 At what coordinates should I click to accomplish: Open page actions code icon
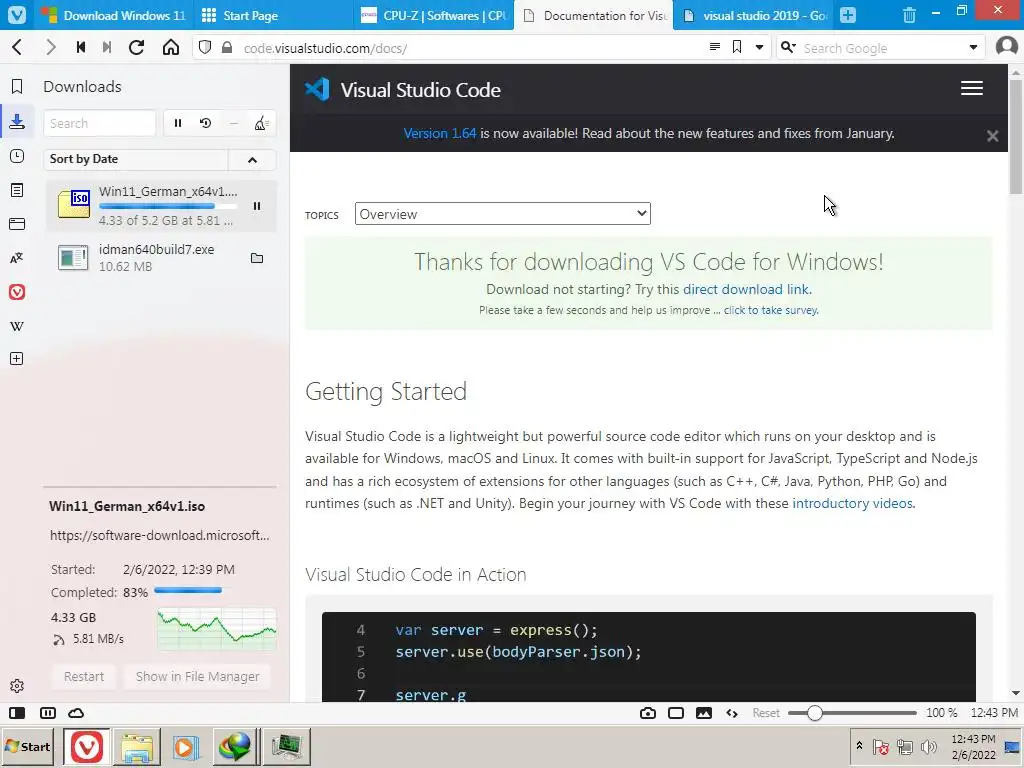[732, 712]
